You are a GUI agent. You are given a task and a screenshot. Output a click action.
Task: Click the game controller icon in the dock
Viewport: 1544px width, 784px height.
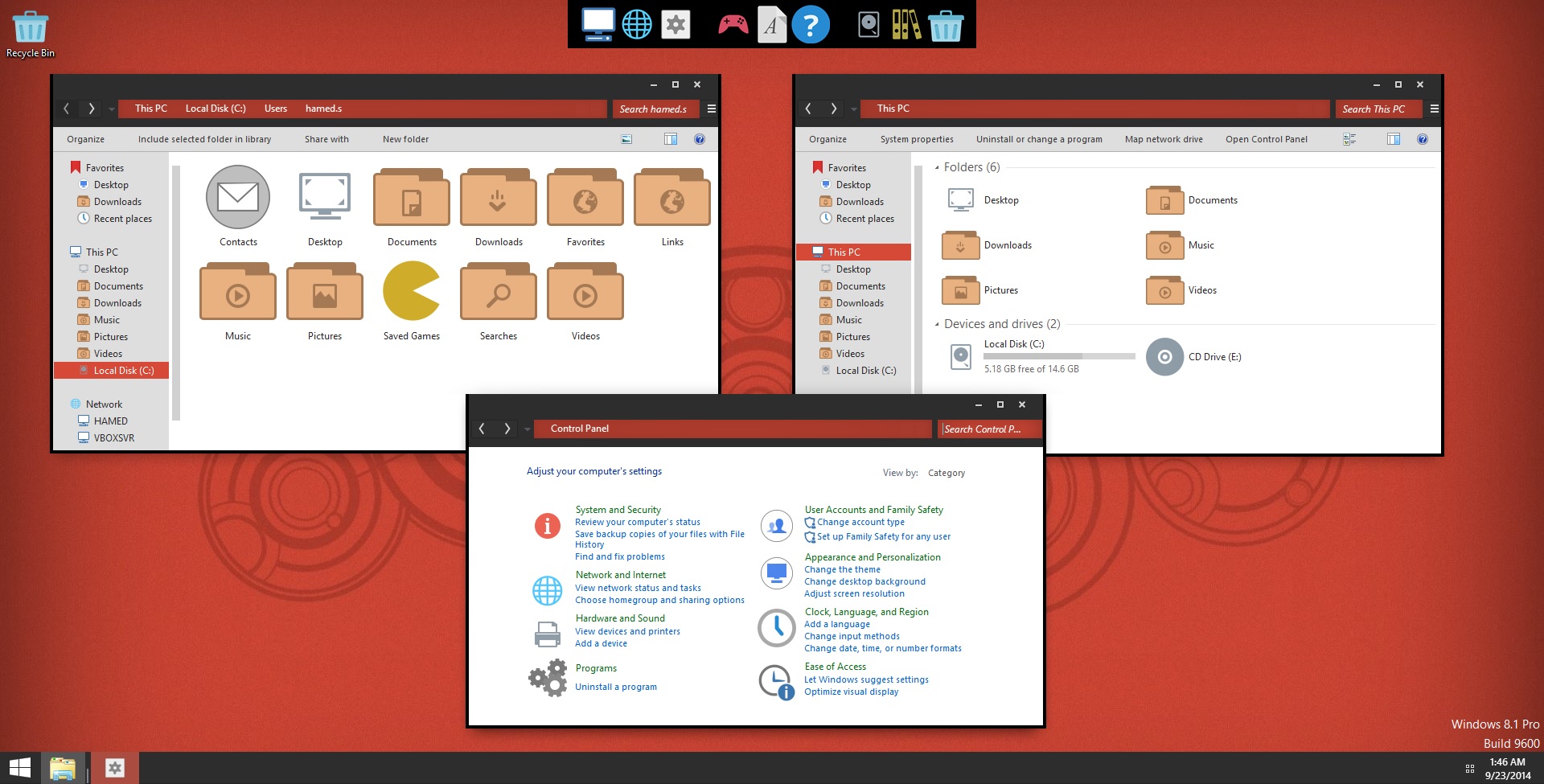(733, 25)
